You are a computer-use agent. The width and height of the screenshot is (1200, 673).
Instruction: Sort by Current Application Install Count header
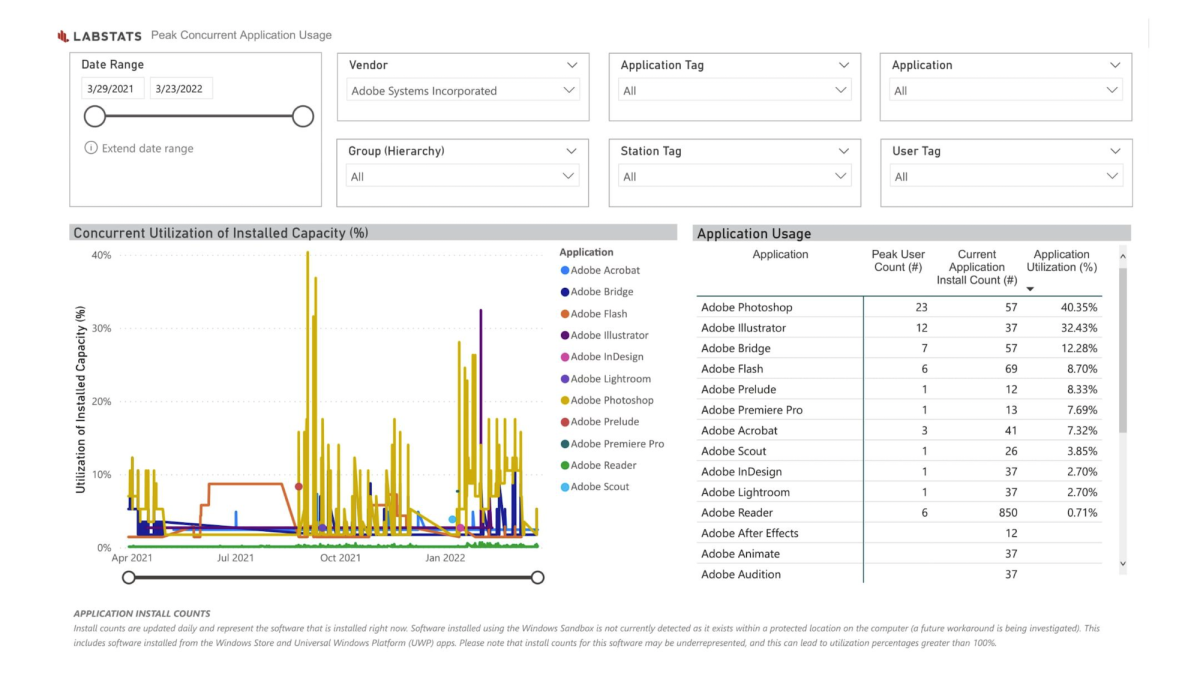click(x=976, y=267)
